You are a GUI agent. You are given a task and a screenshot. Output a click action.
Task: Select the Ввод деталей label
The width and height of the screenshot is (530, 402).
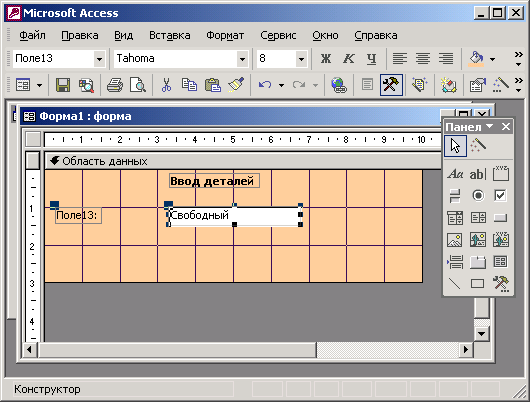click(x=214, y=181)
